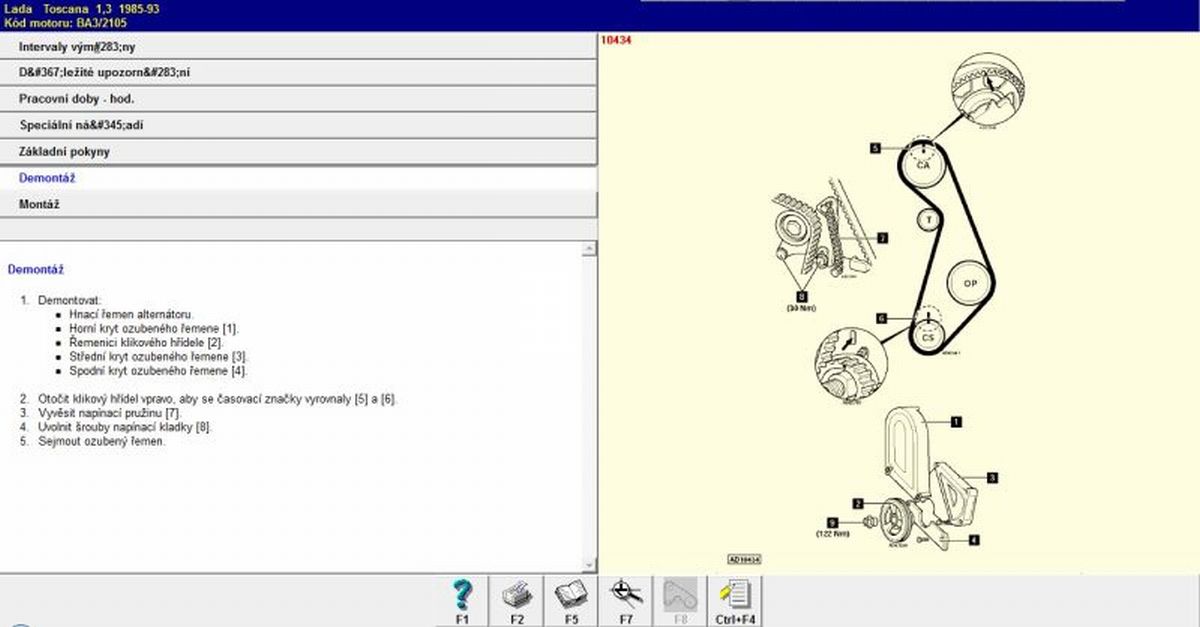
Task: Print the page using the F2 printer icon
Action: click(517, 597)
